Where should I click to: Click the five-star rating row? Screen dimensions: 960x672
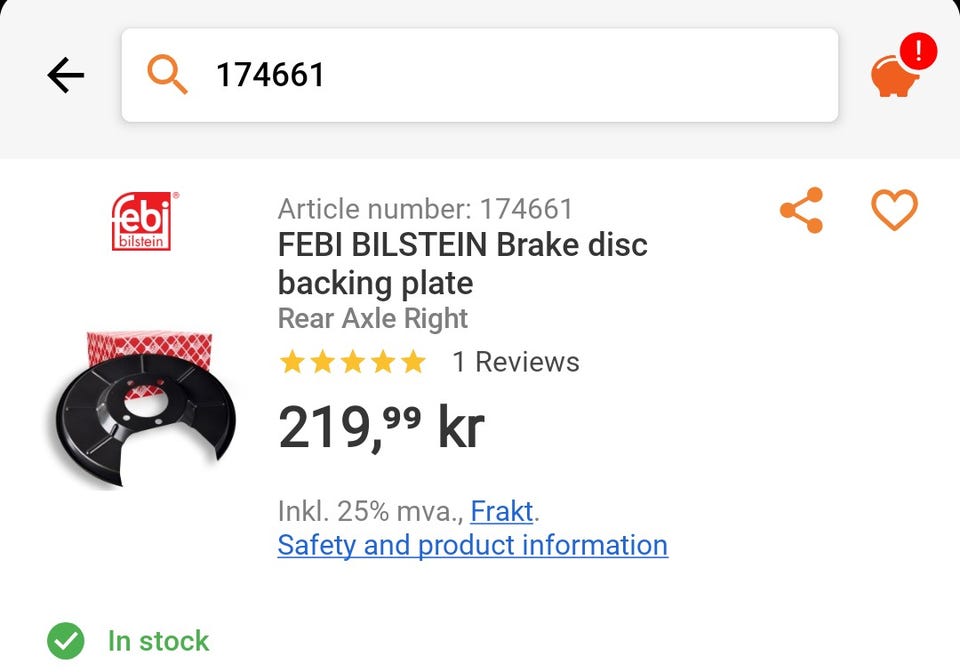pos(352,362)
